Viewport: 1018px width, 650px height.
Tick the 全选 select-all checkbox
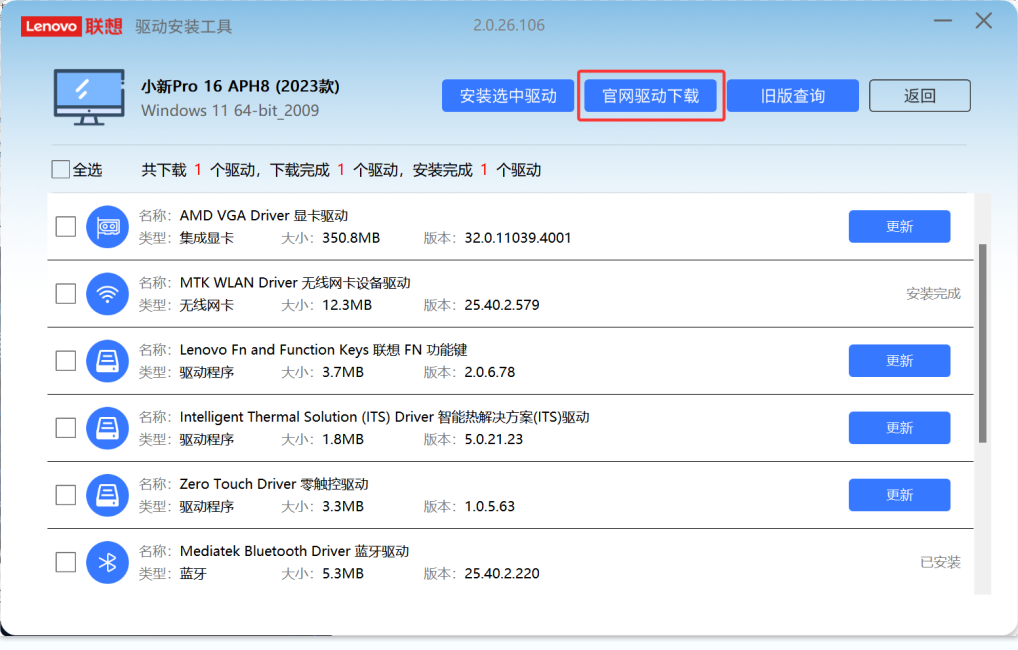pos(60,169)
